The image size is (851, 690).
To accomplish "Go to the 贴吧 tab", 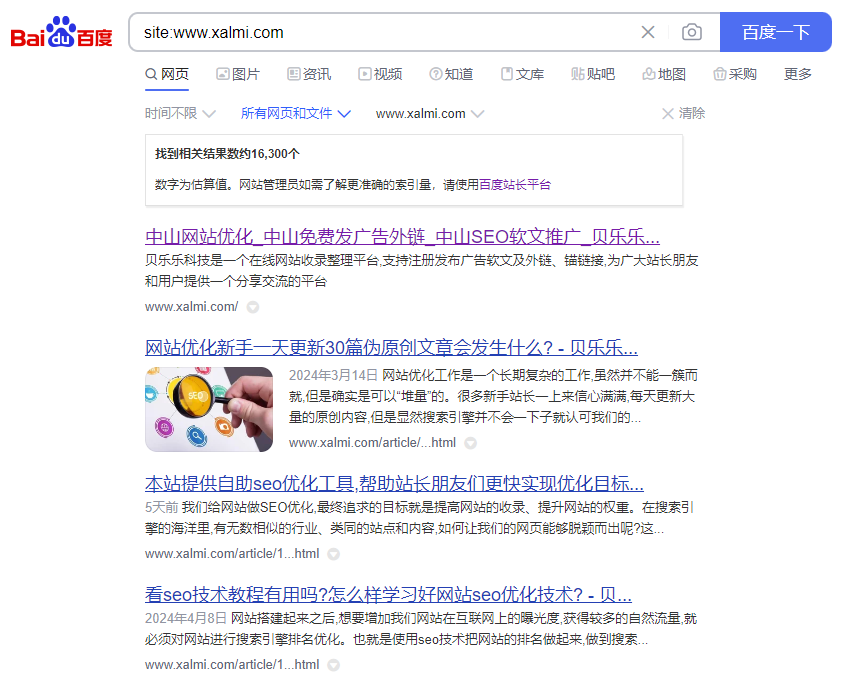I will pos(593,74).
